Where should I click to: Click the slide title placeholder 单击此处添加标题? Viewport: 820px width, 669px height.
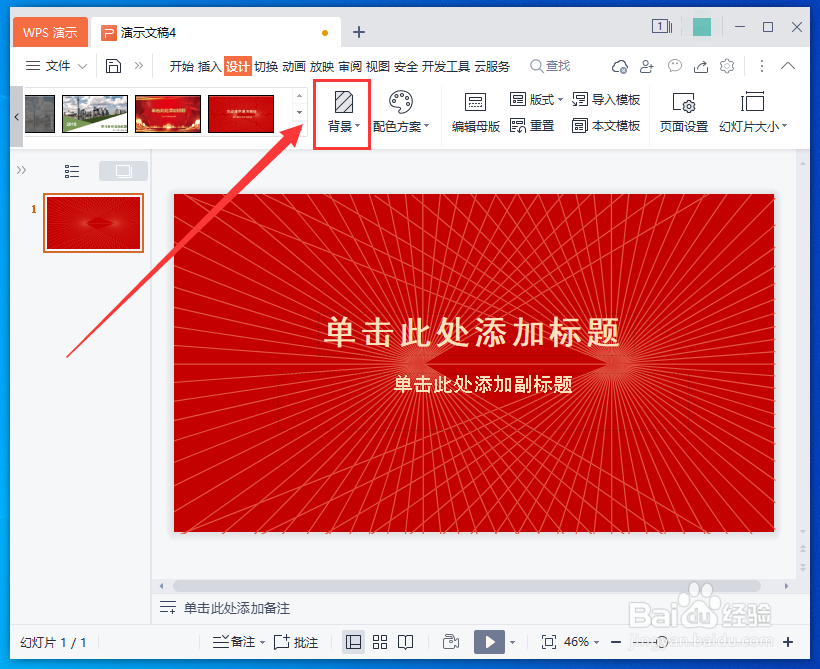471,332
